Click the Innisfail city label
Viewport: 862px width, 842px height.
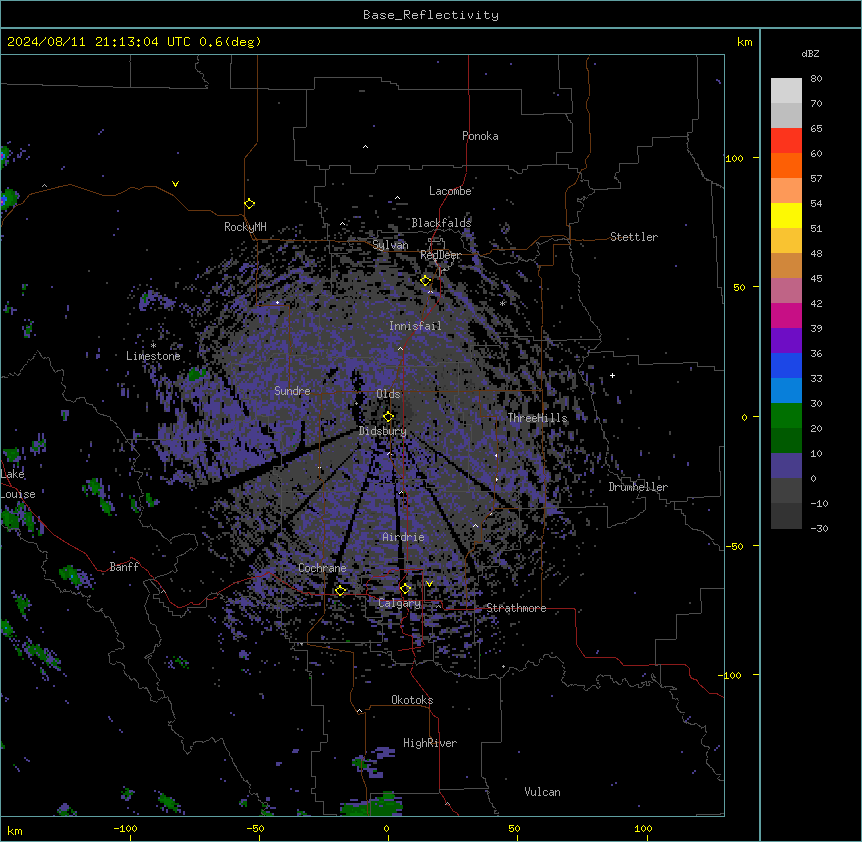(415, 326)
